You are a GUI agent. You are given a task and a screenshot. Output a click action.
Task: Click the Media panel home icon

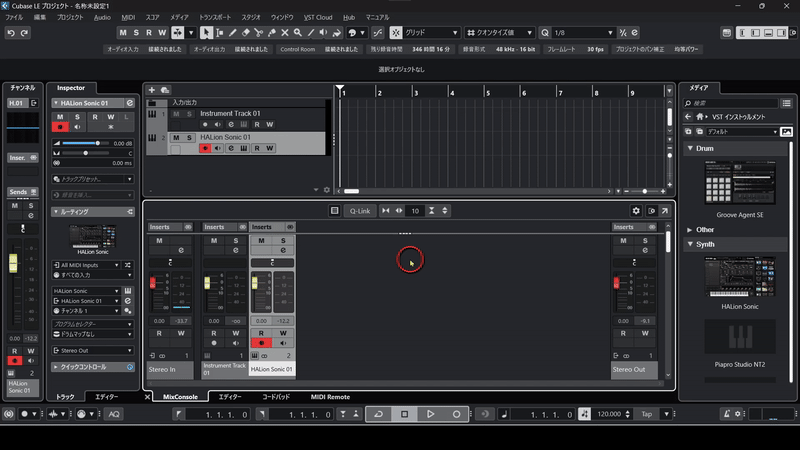pyautogui.click(x=700, y=117)
